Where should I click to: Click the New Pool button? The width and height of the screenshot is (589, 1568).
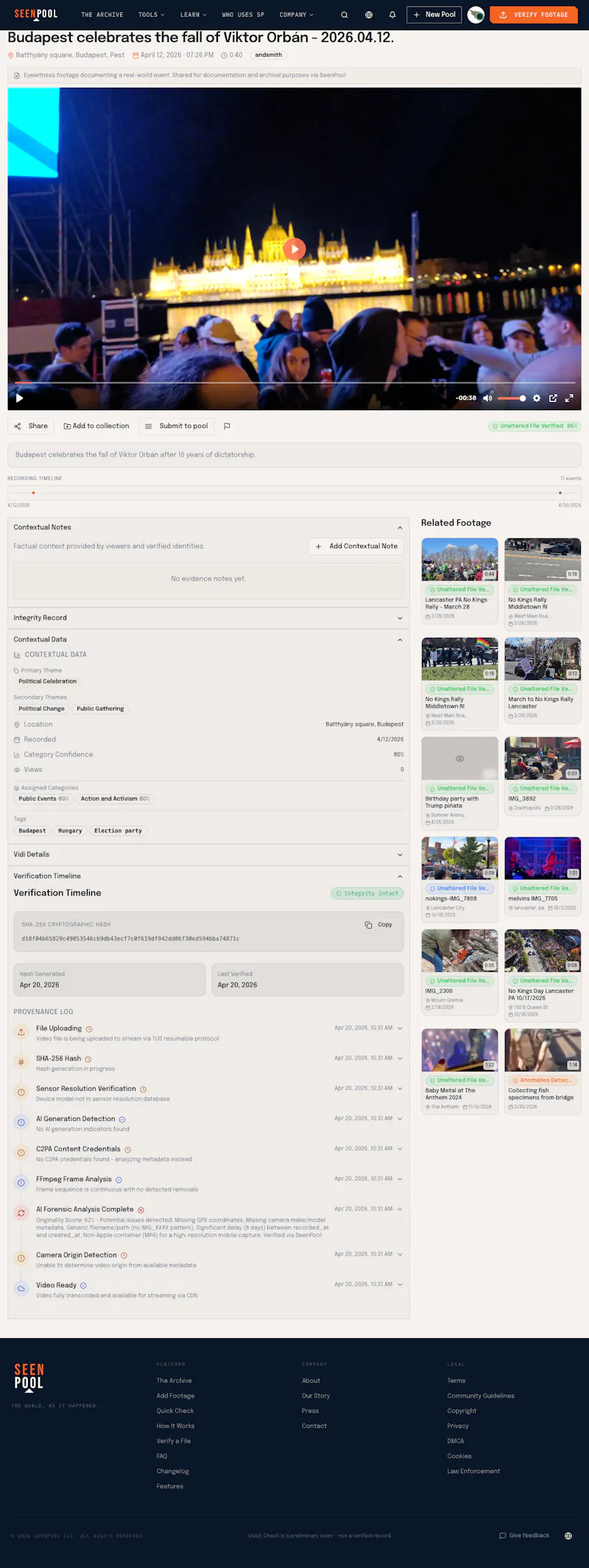tap(434, 15)
